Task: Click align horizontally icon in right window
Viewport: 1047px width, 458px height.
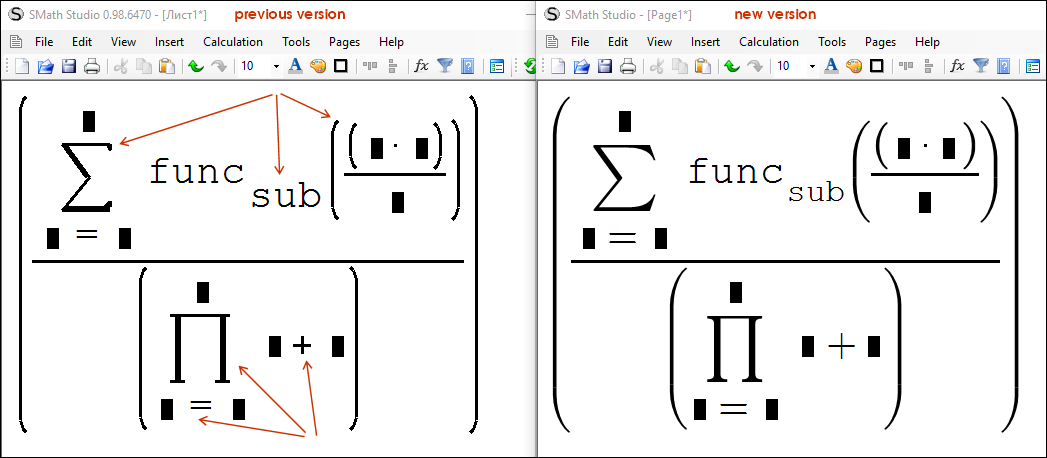Action: 906,66
